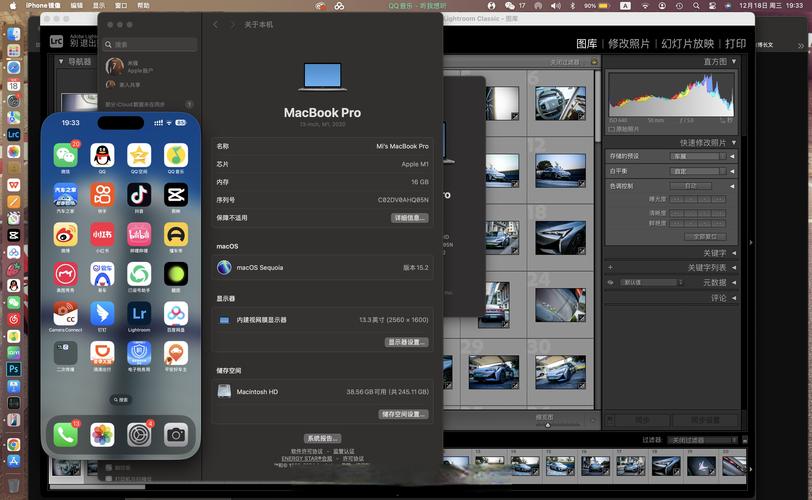Tap the Bilibili app icon

click(139, 234)
